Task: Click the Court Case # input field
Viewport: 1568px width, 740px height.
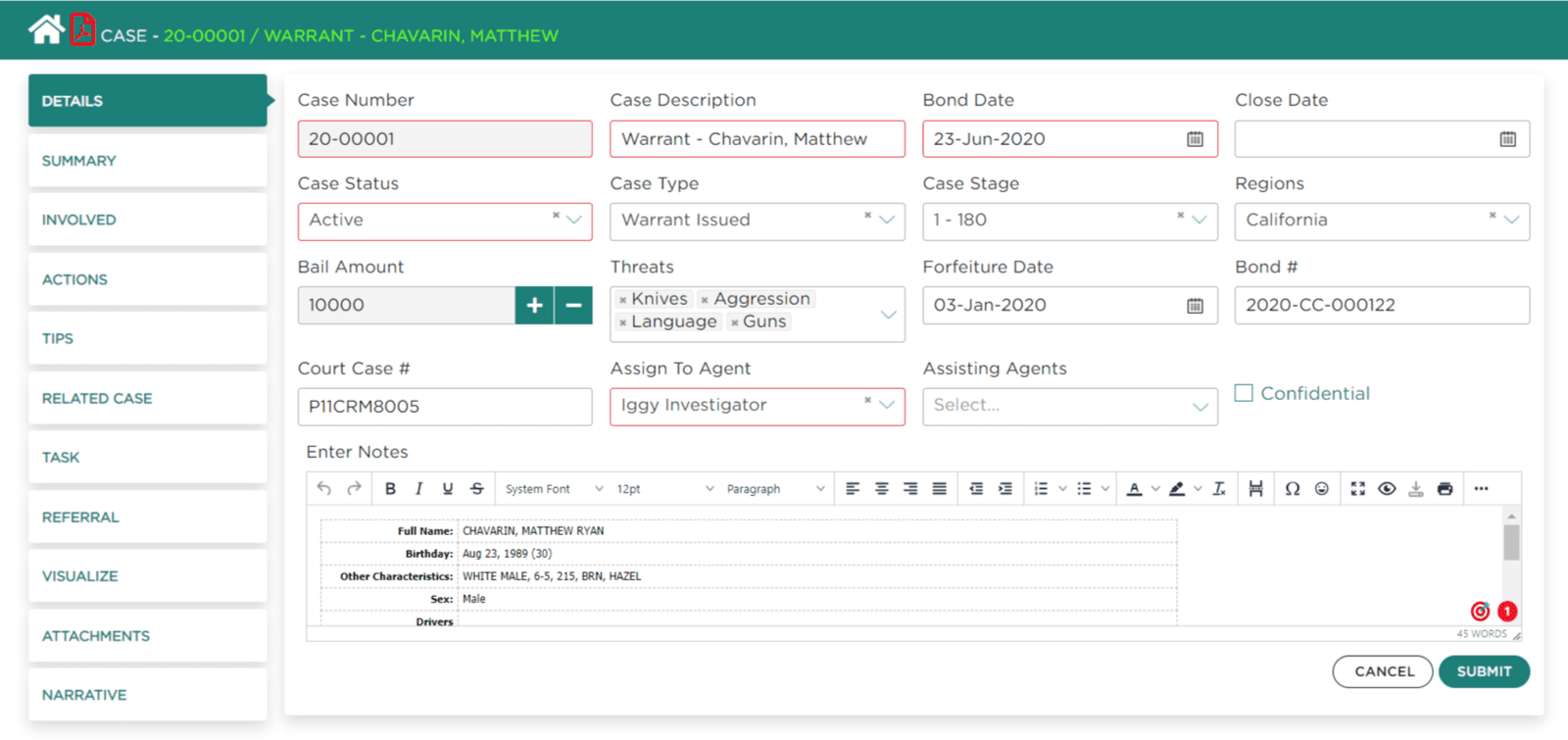Action: coord(445,407)
